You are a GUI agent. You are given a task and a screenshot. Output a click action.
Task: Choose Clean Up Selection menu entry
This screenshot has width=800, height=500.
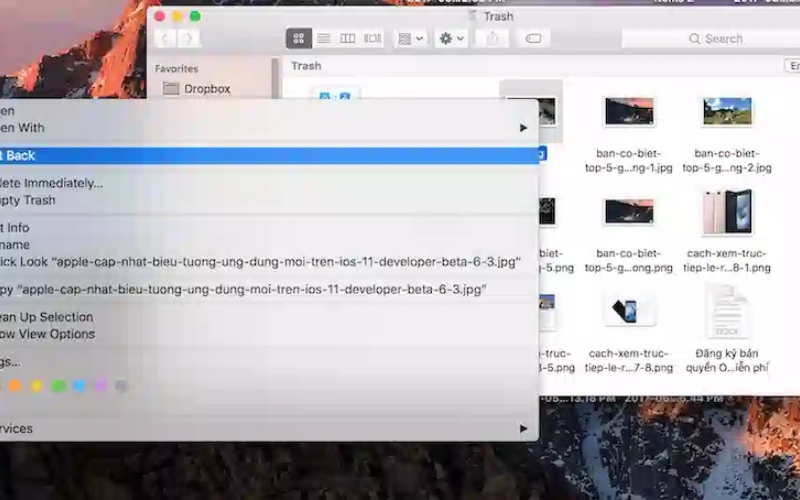(269, 317)
